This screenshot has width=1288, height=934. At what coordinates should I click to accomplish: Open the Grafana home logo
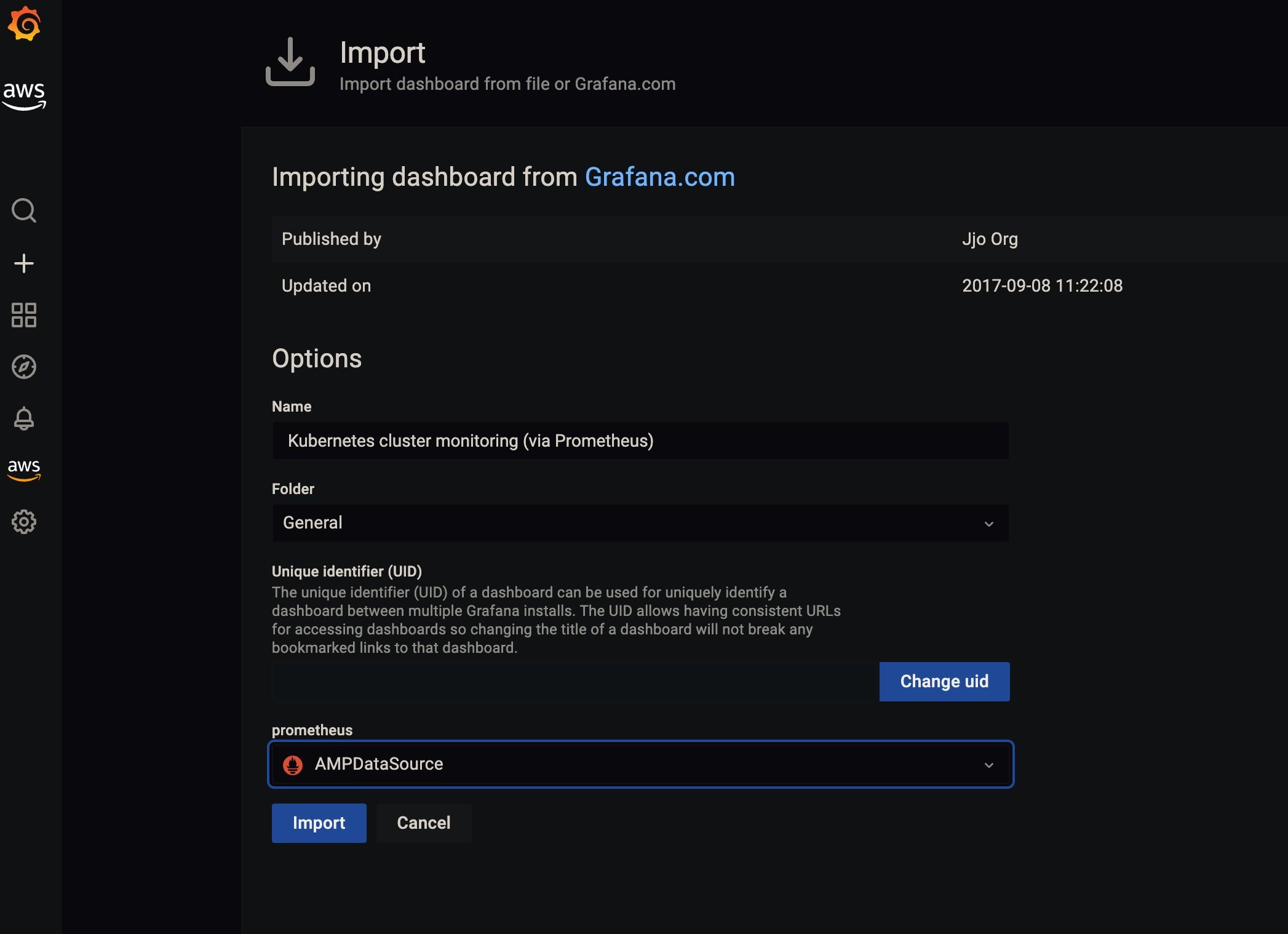pyautogui.click(x=24, y=24)
